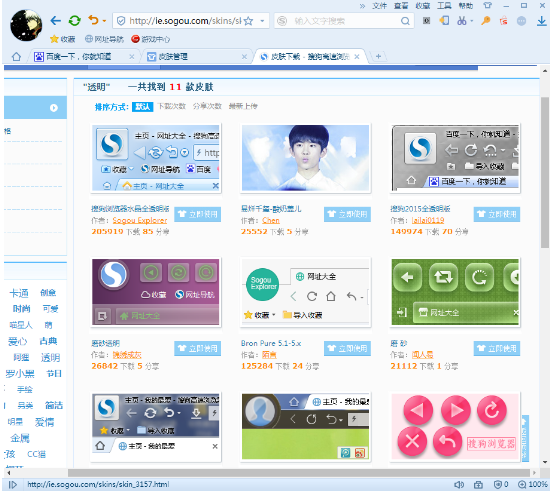The width and height of the screenshot is (550, 491).
Task: Open the home page tab icon
Action: pos(16,57)
